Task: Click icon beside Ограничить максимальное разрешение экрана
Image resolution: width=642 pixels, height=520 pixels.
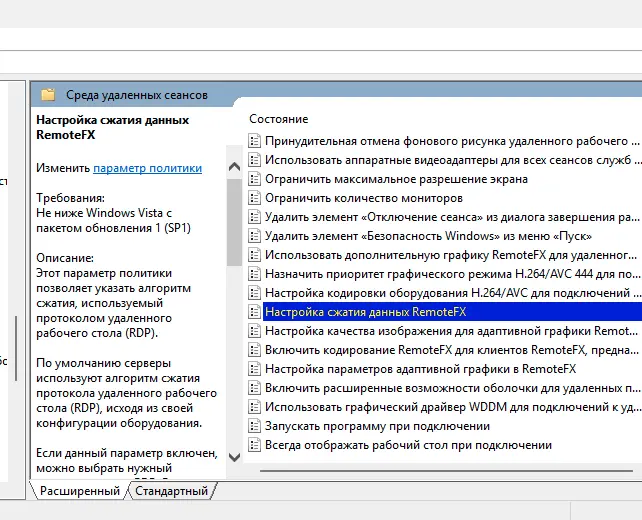Action: pos(254,179)
